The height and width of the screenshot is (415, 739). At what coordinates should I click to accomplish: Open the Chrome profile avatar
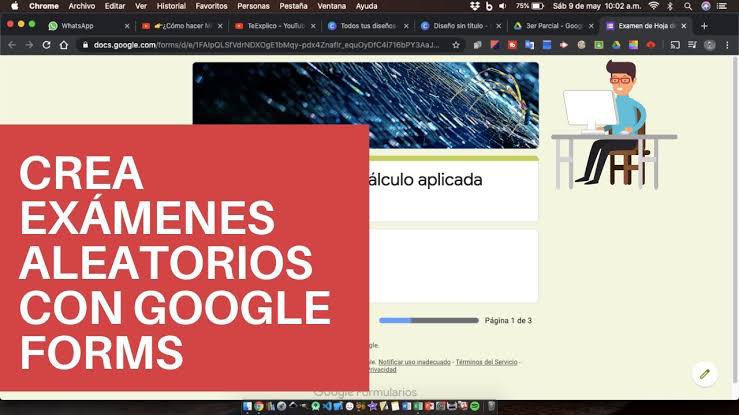click(x=709, y=45)
